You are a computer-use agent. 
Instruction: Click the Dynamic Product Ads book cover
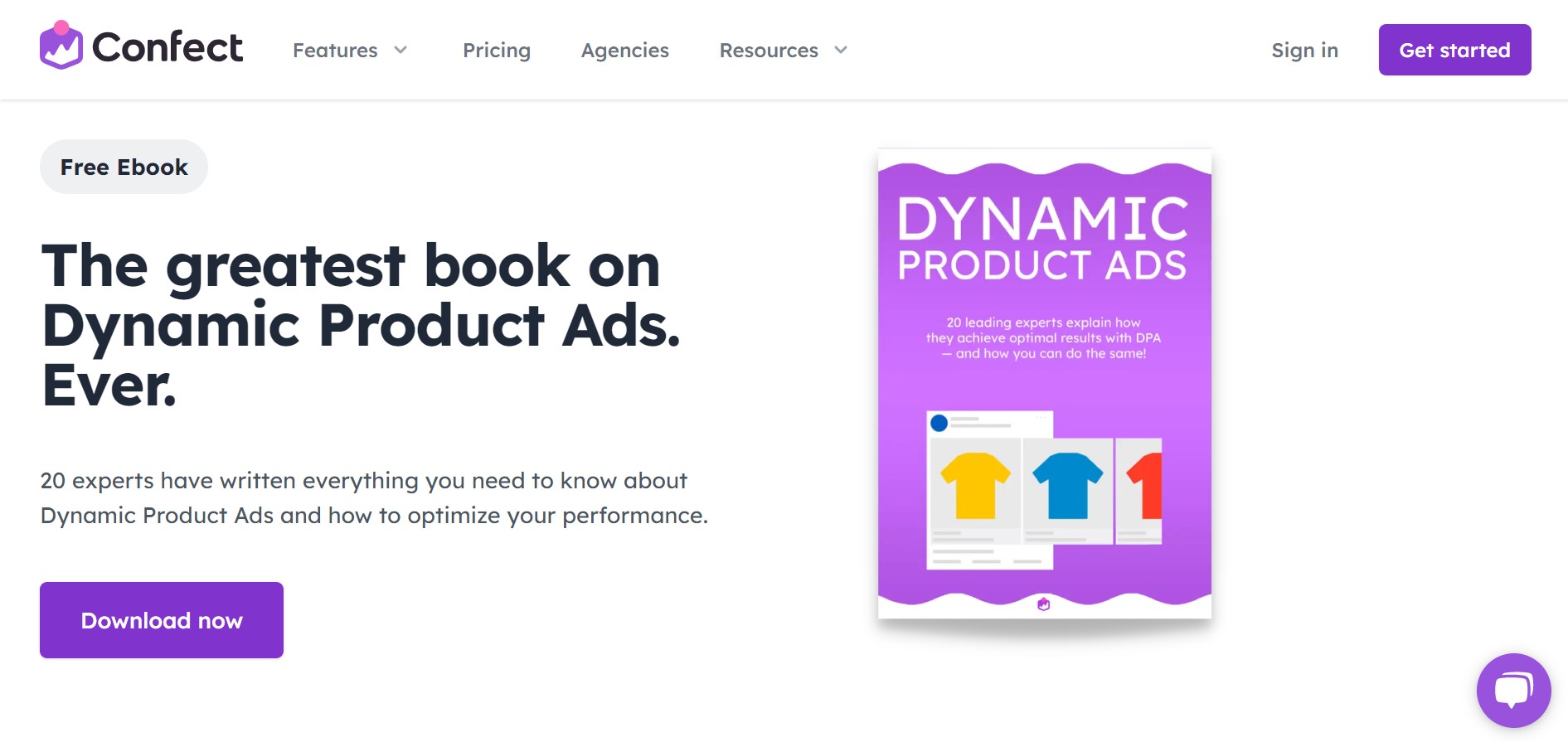tap(1045, 384)
